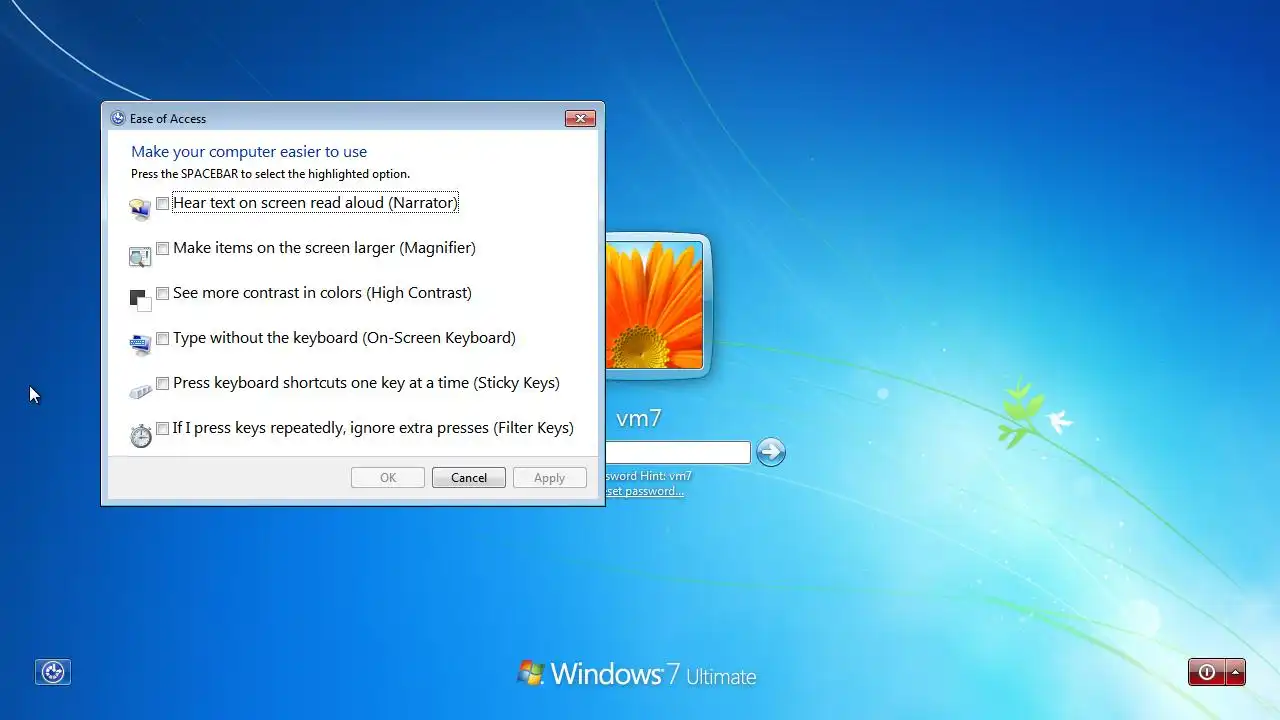The width and height of the screenshot is (1280, 720).
Task: Click the password hint text
Action: [649, 476]
